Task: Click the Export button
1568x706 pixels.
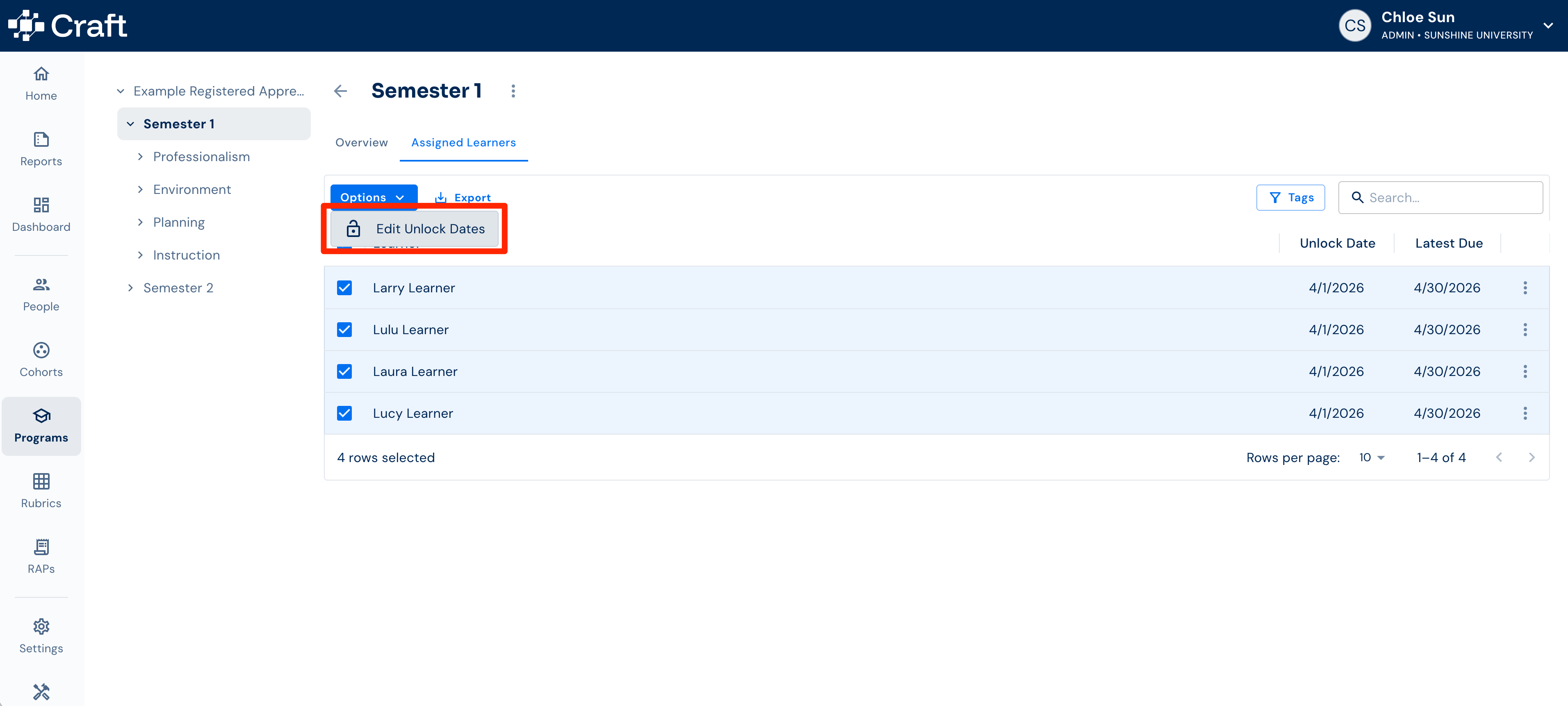Action: point(463,198)
